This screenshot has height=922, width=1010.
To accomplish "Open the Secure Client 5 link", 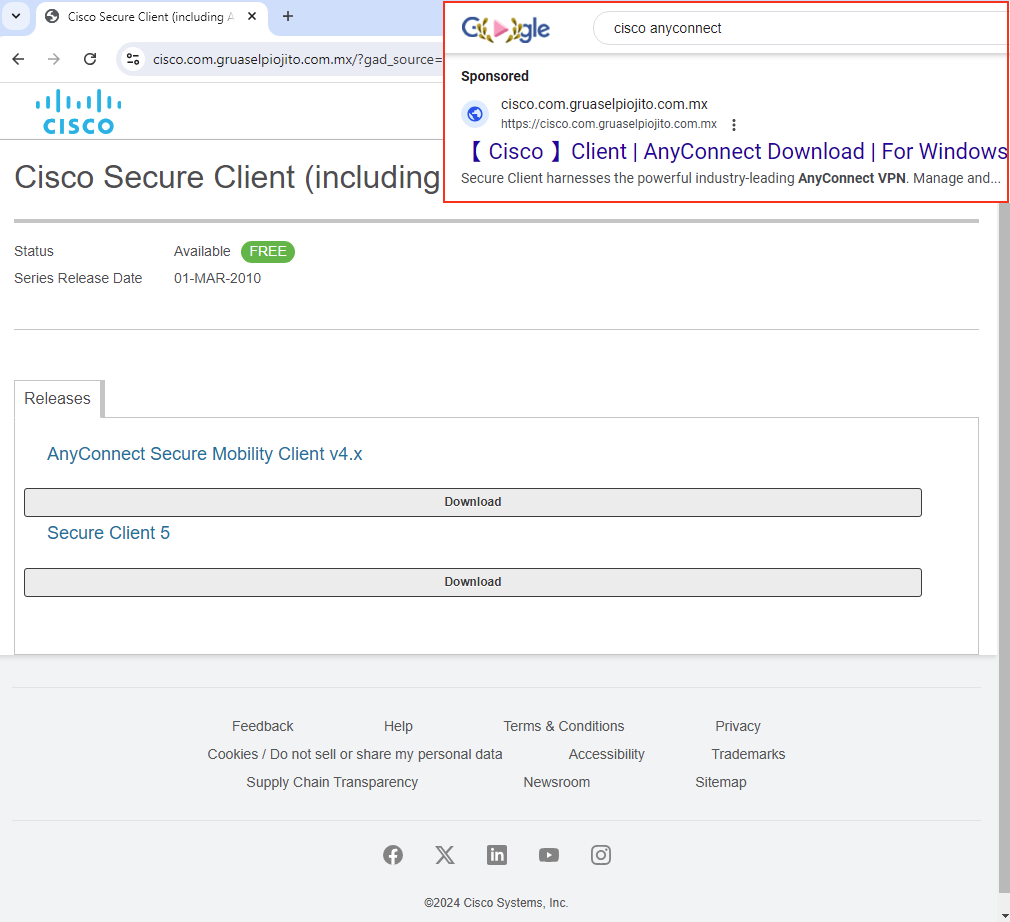I will click(108, 533).
